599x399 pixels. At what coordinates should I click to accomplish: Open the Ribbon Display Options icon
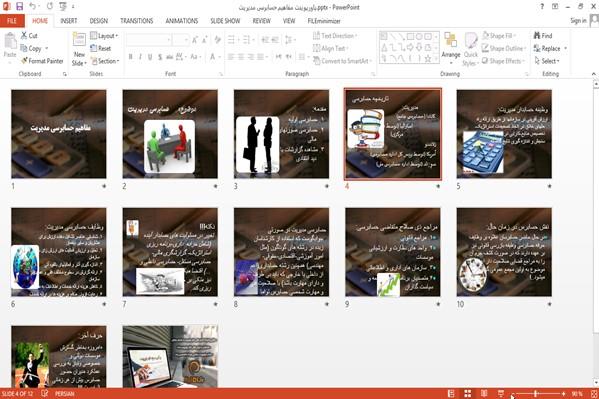pos(555,6)
